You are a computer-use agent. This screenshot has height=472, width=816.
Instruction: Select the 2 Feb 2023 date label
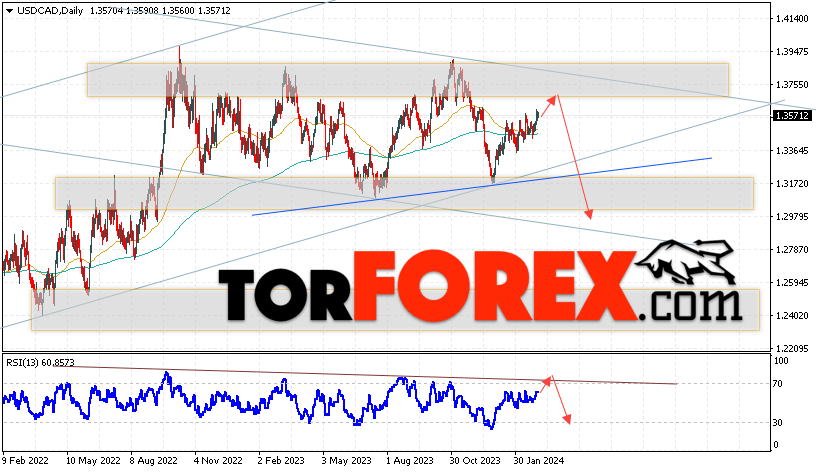click(x=281, y=461)
